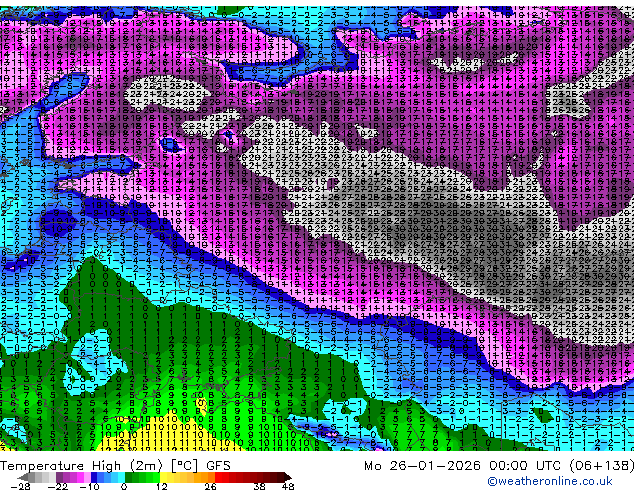Screen dimensions: 634x490
Task: Open the weatheronline.co.uk copyright link
Action: click(550, 481)
